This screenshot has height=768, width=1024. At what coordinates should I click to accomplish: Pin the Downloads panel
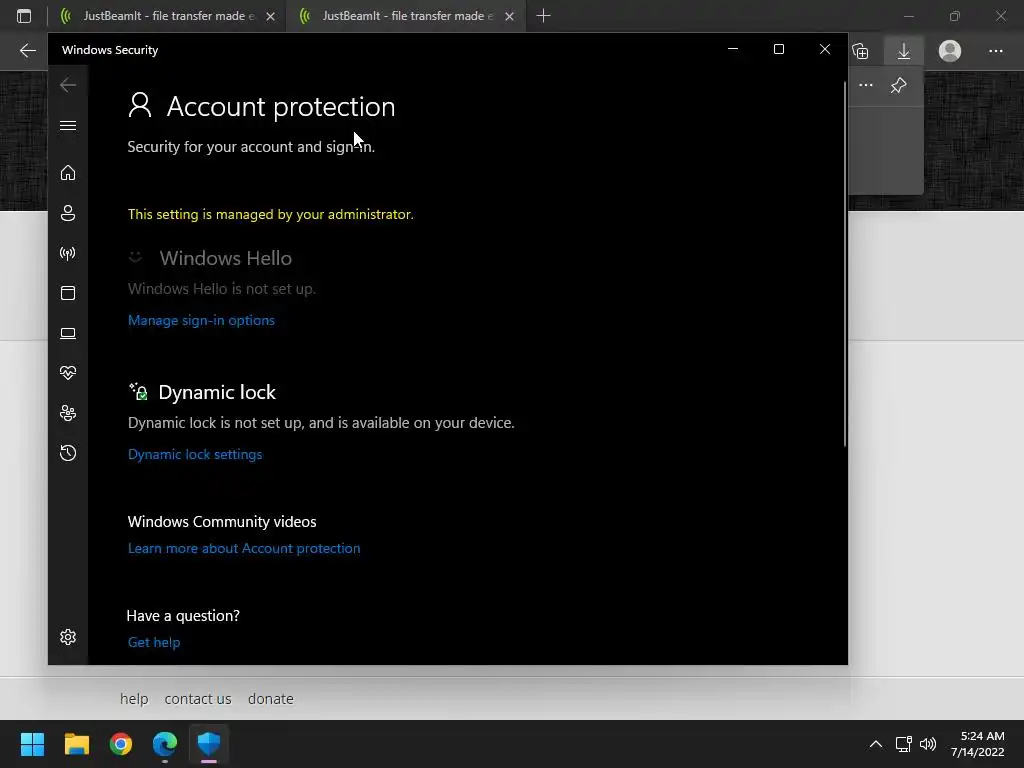click(899, 85)
